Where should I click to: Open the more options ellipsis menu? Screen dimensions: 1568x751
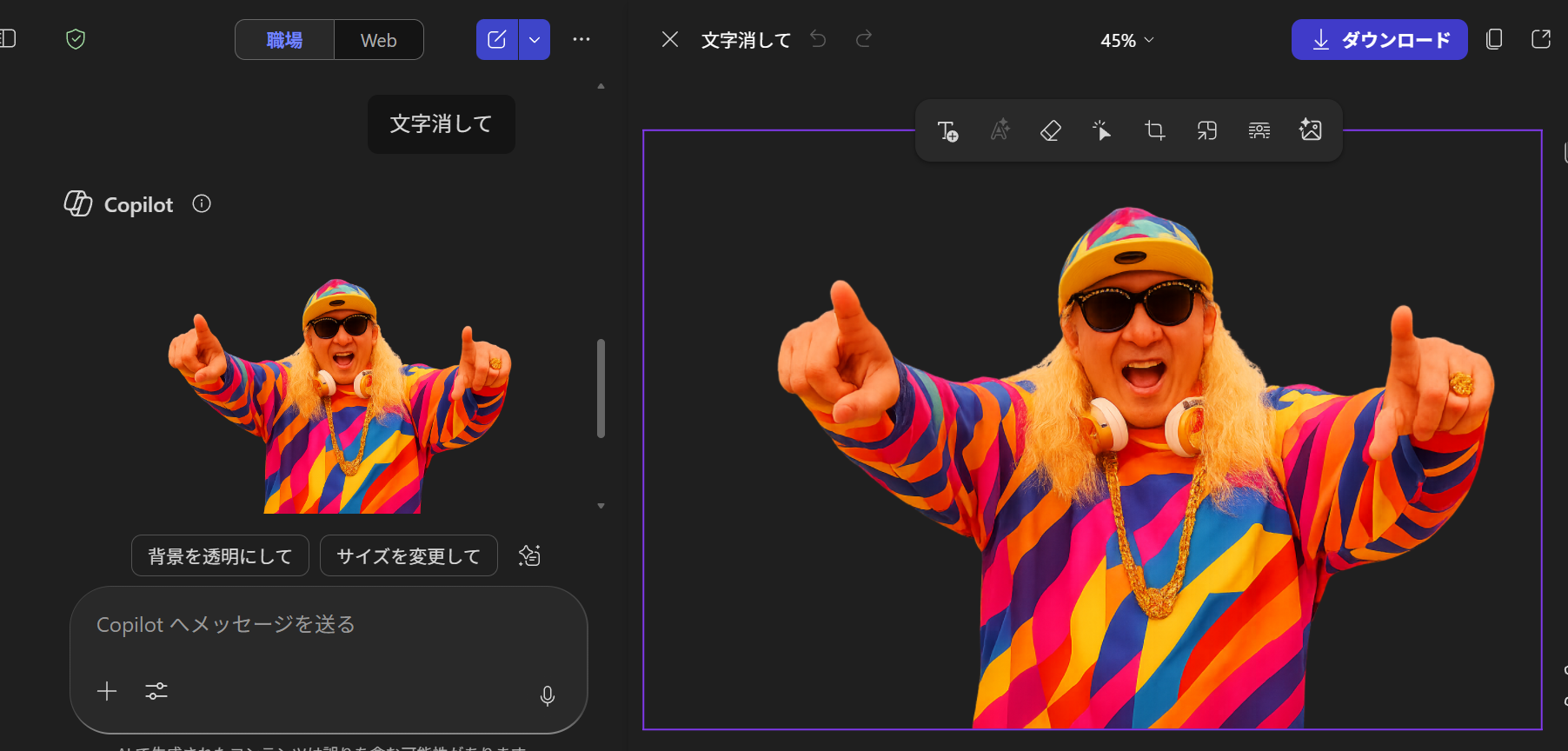[581, 39]
